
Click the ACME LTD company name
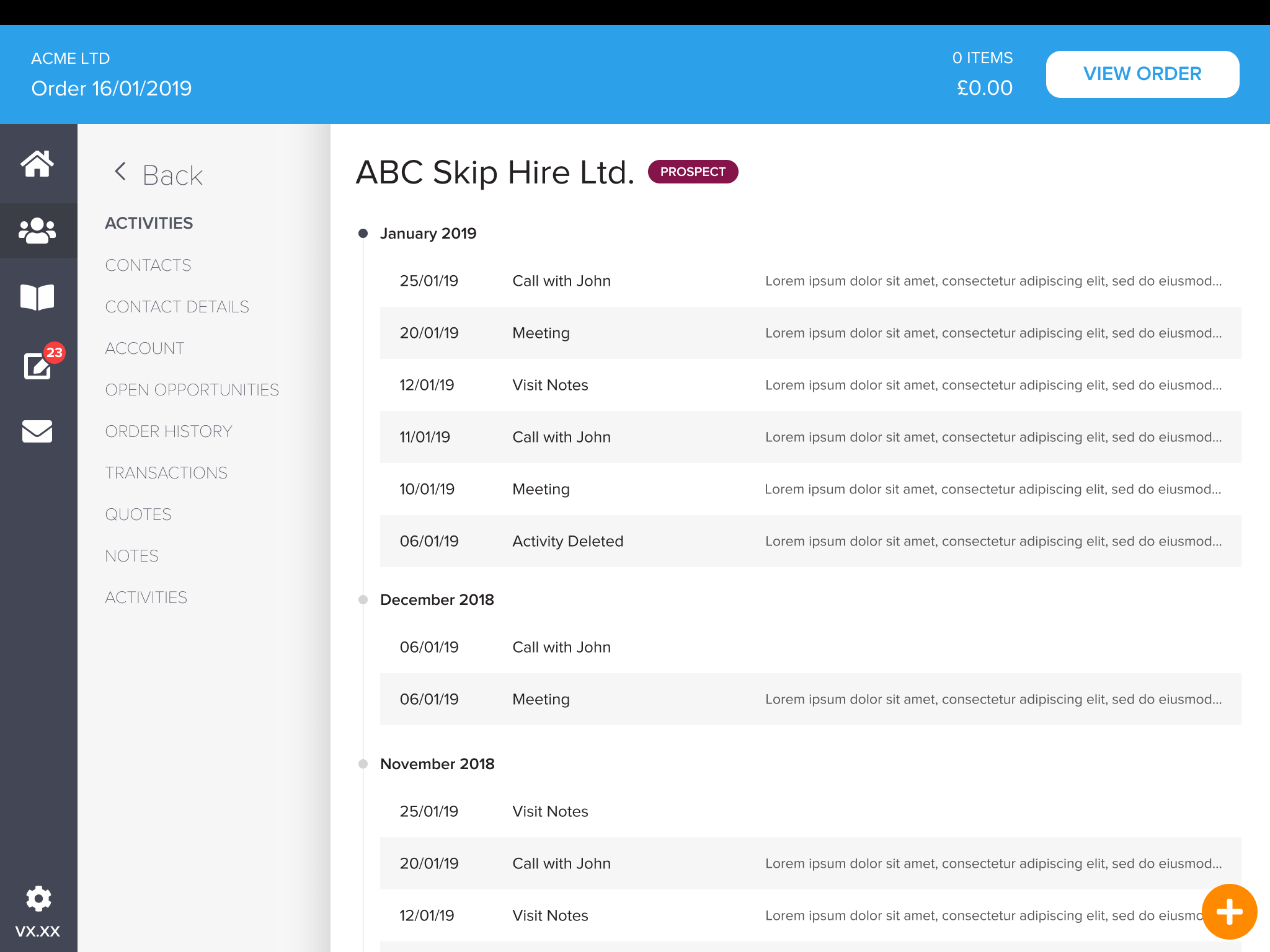tap(70, 58)
